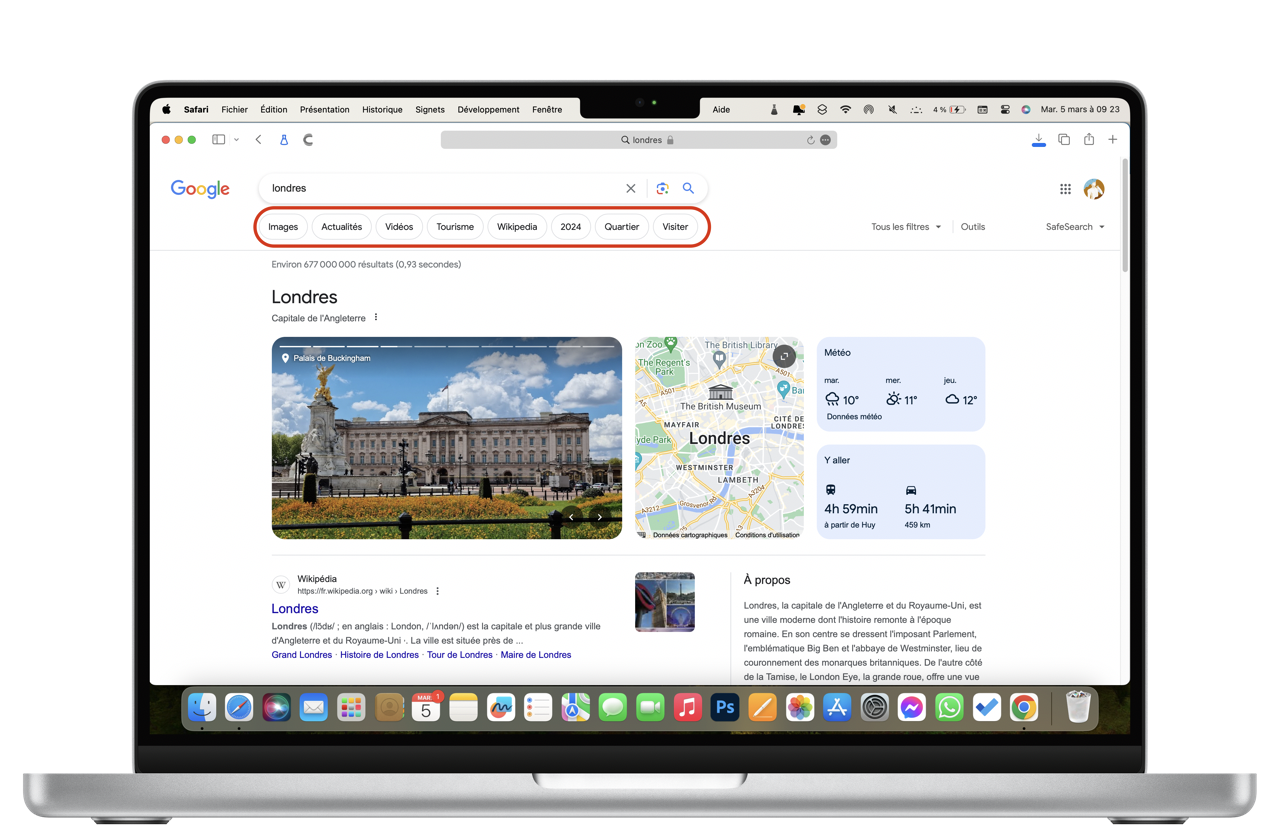This screenshot has height=832, width=1280.
Task: Open more options beside Capitale de l'Angleterre
Action: [x=376, y=318]
